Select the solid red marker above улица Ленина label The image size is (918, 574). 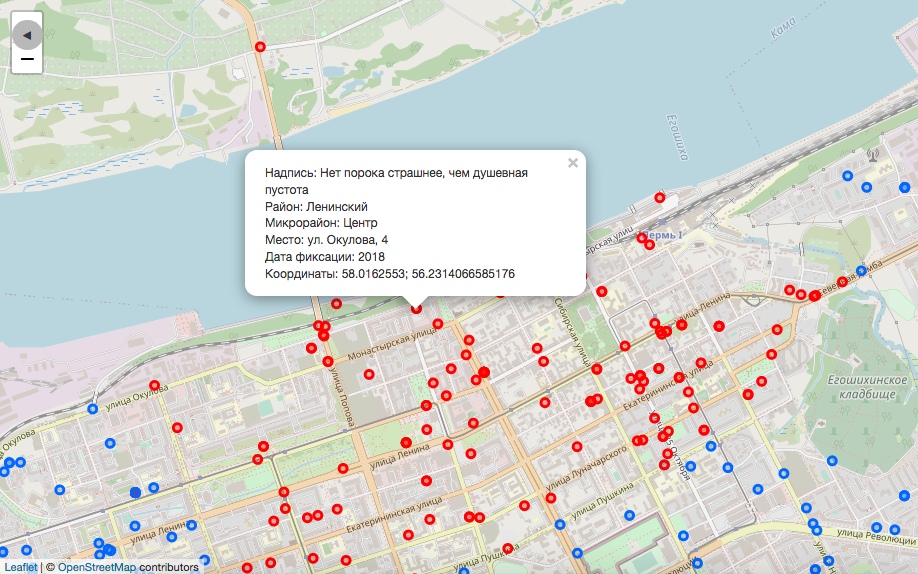pos(407,442)
